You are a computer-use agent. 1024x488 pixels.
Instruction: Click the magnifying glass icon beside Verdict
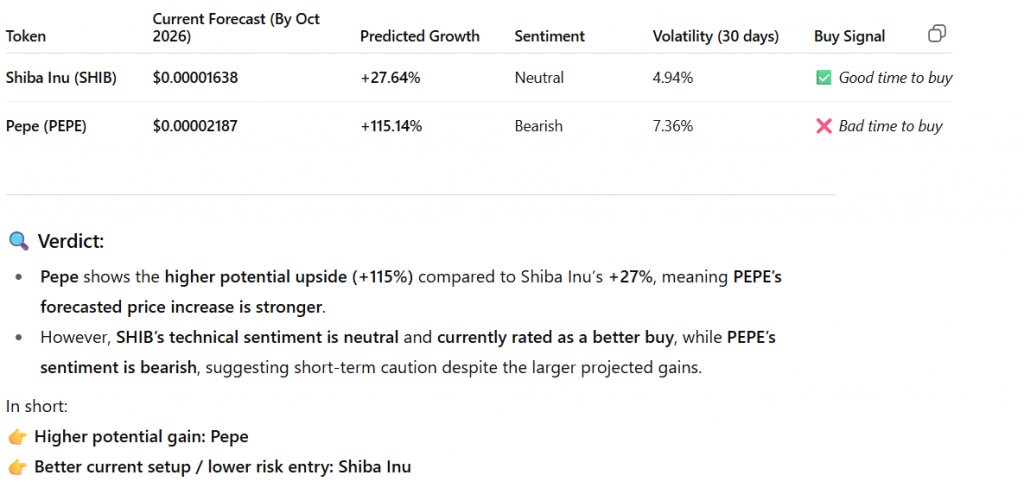tap(18, 241)
